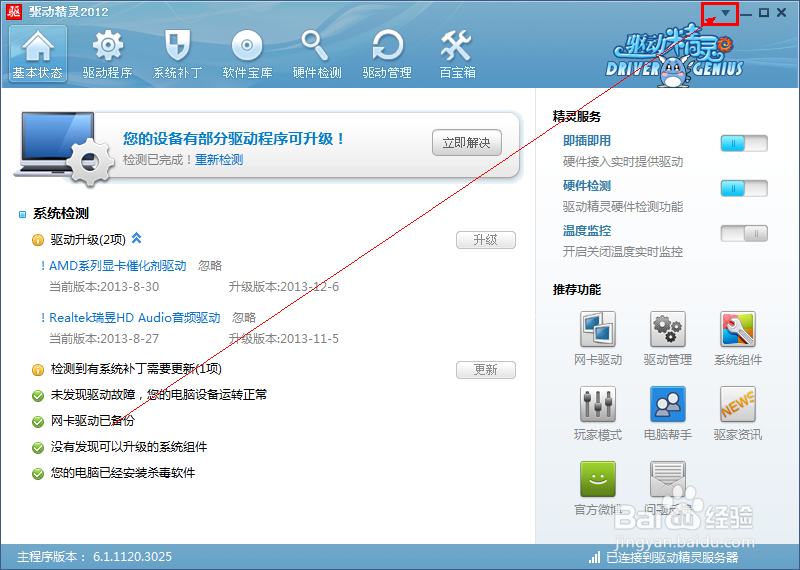Click the server connection signal icon
This screenshot has width=800, height=570.
point(594,557)
